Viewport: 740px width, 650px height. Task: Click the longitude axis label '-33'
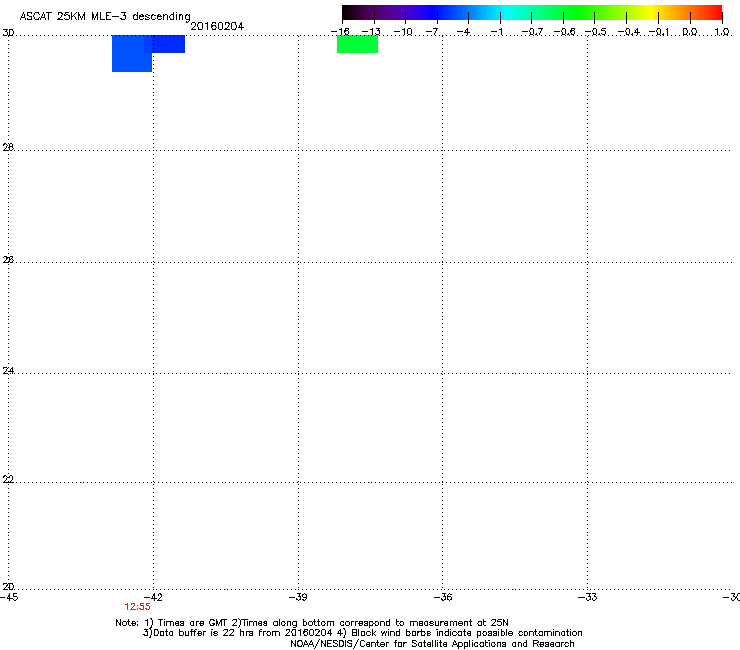point(588,597)
